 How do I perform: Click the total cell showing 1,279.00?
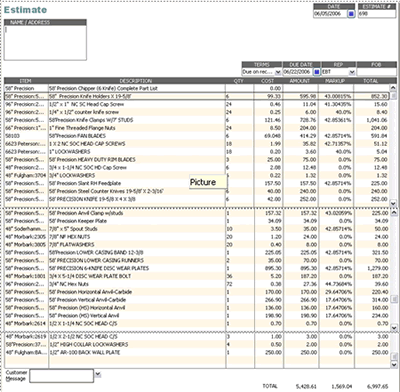point(371,268)
